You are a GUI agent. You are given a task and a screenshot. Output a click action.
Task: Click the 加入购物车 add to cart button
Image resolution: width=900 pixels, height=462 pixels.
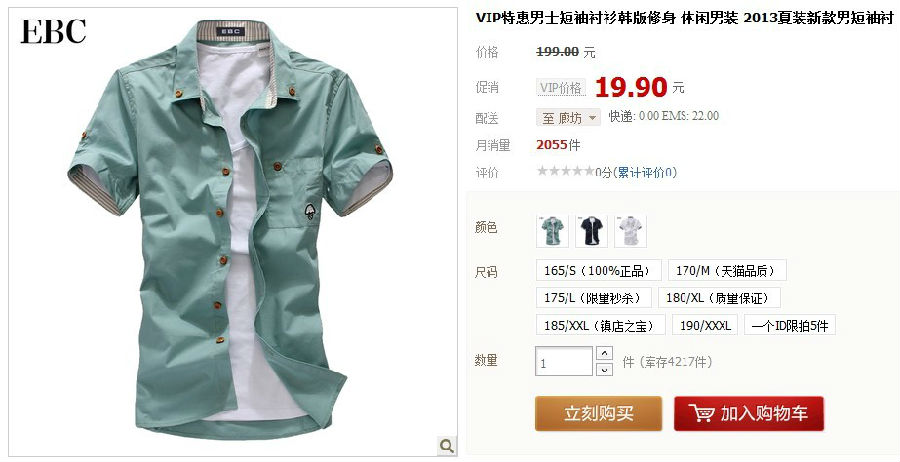(749, 413)
